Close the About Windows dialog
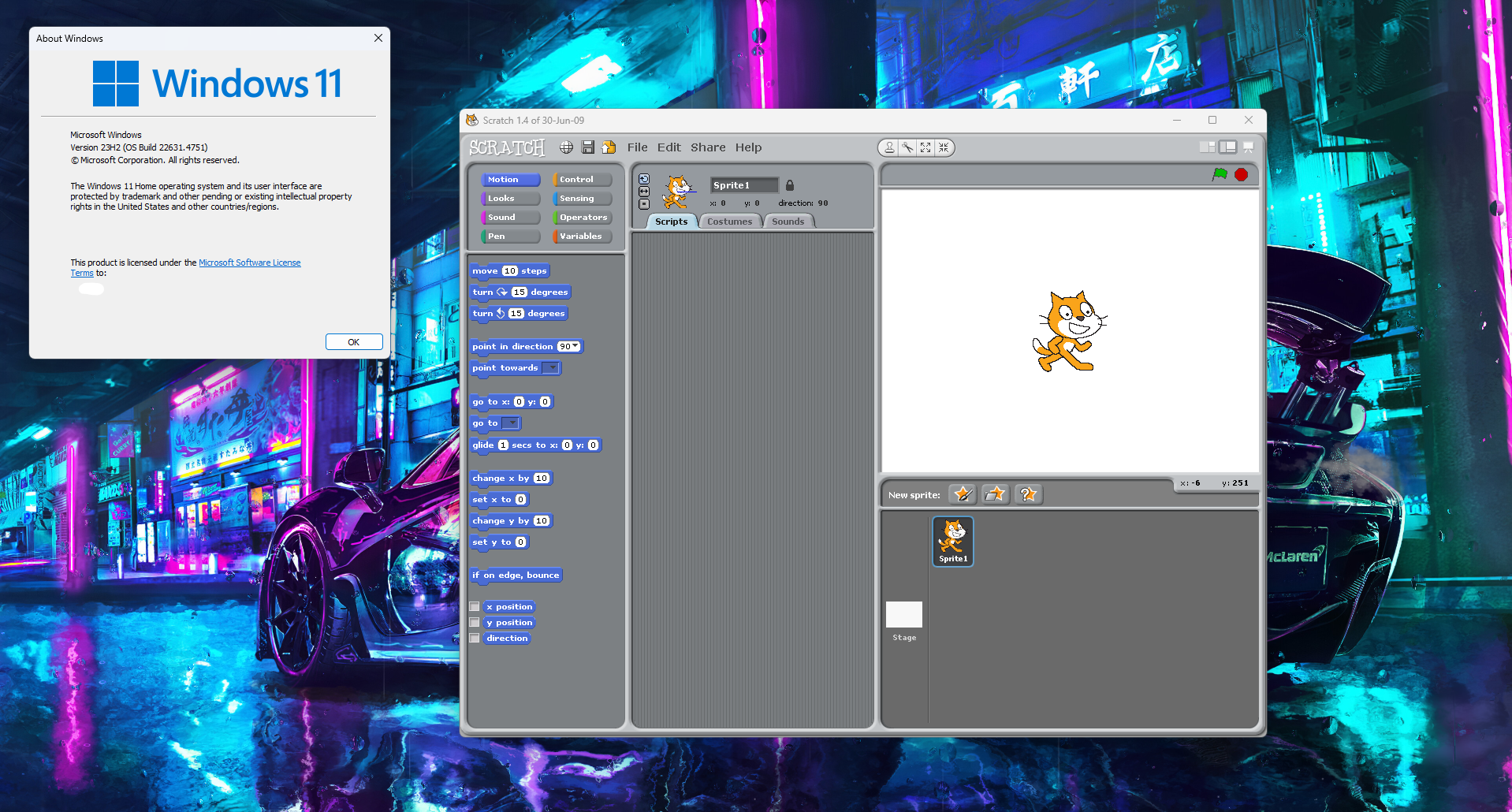1512x812 pixels. click(x=378, y=38)
